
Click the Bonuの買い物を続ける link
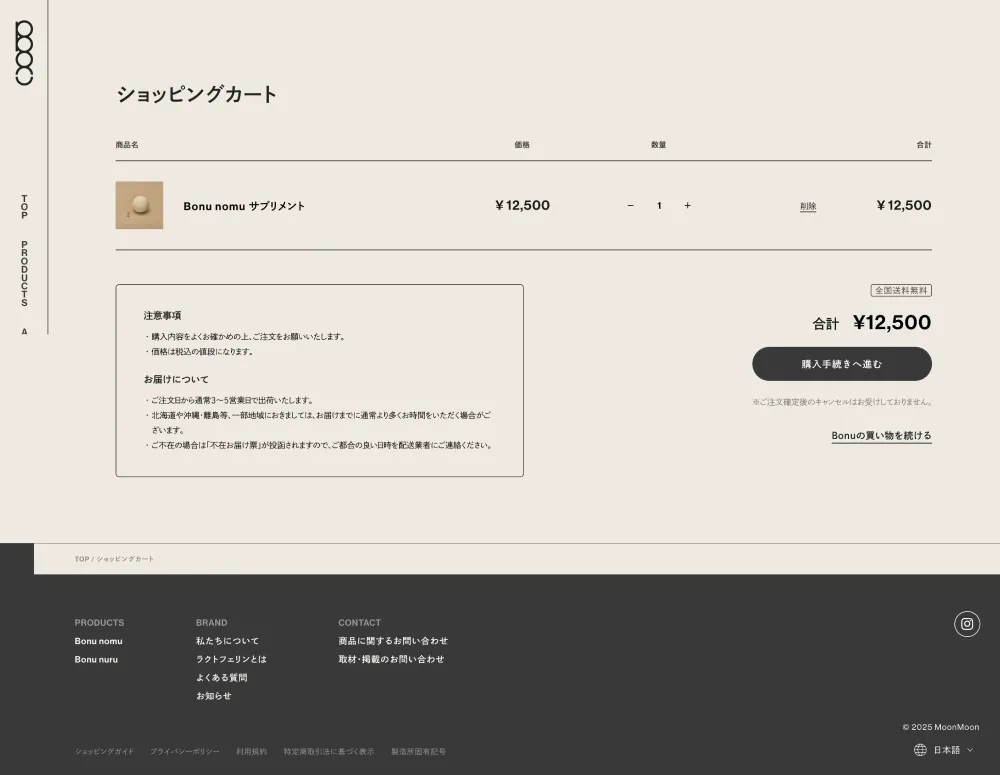click(x=881, y=436)
